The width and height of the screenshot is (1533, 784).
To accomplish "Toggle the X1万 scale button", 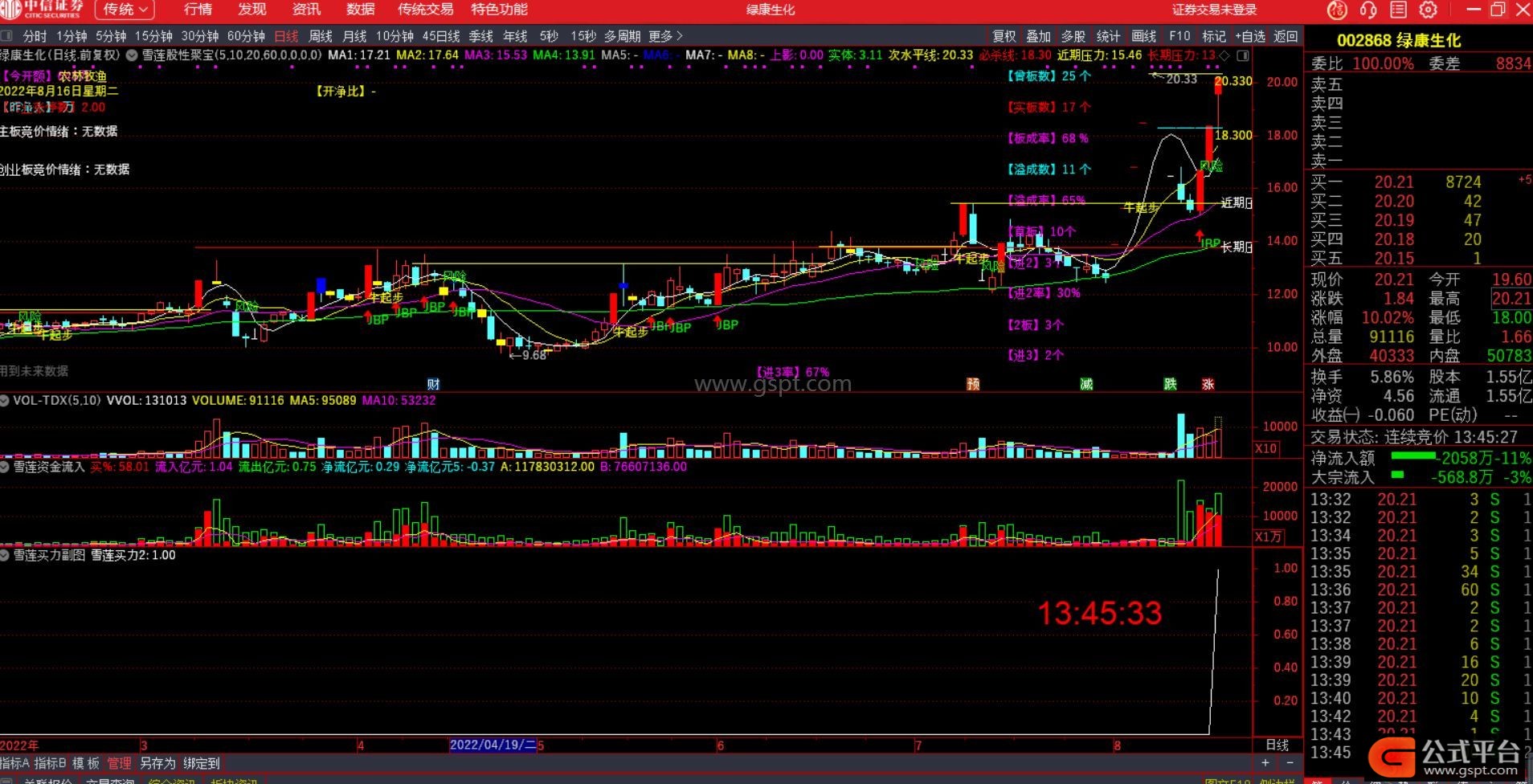I will (x=1269, y=537).
